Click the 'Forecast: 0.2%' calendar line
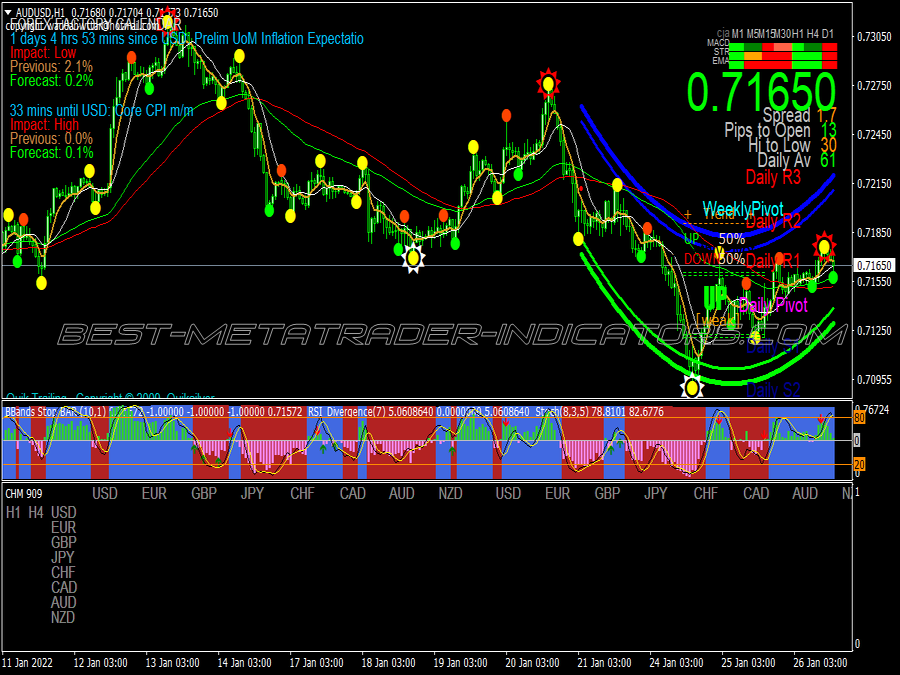This screenshot has height=675, width=900. pos(52,81)
